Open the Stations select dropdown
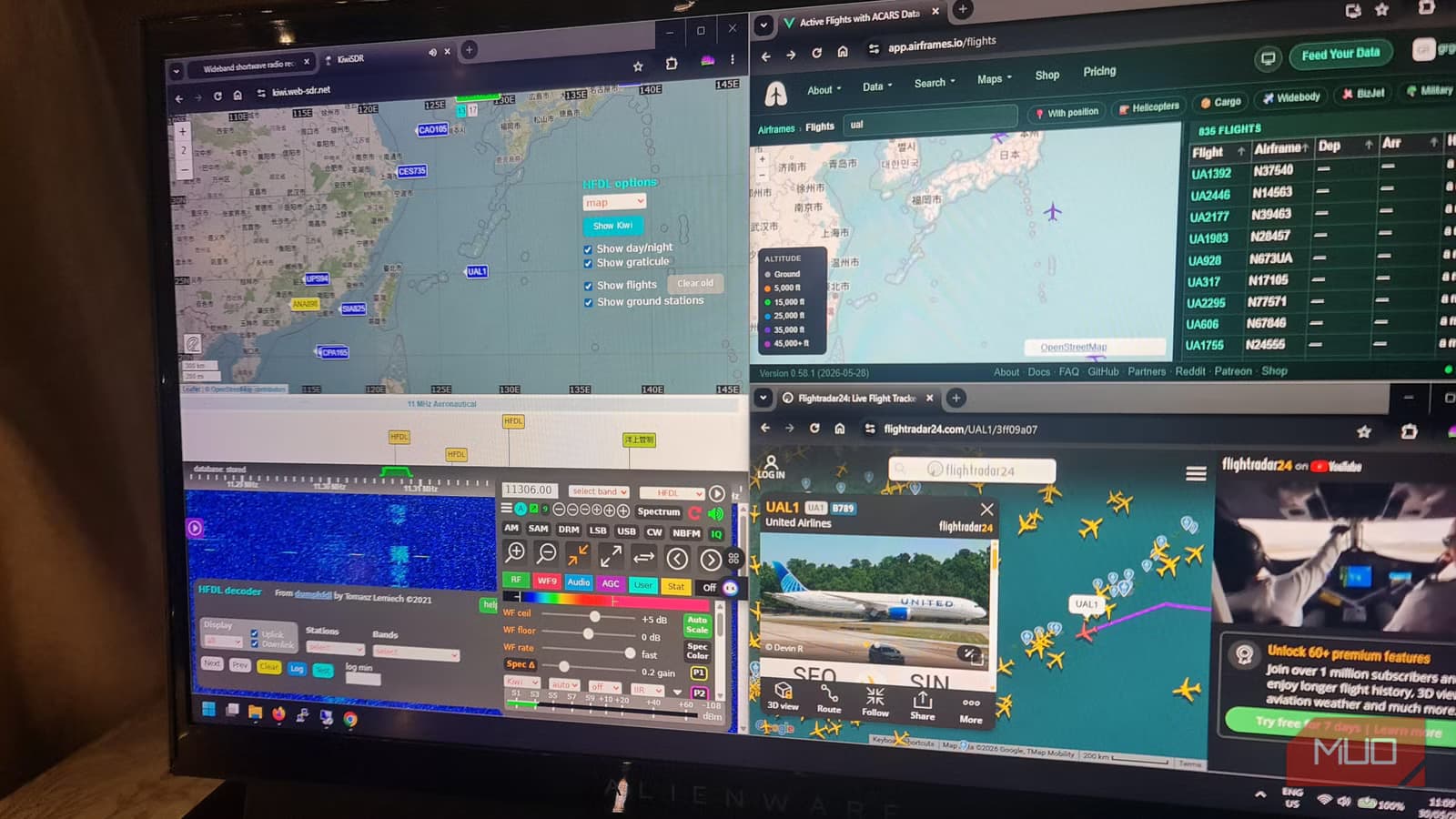 [x=335, y=648]
